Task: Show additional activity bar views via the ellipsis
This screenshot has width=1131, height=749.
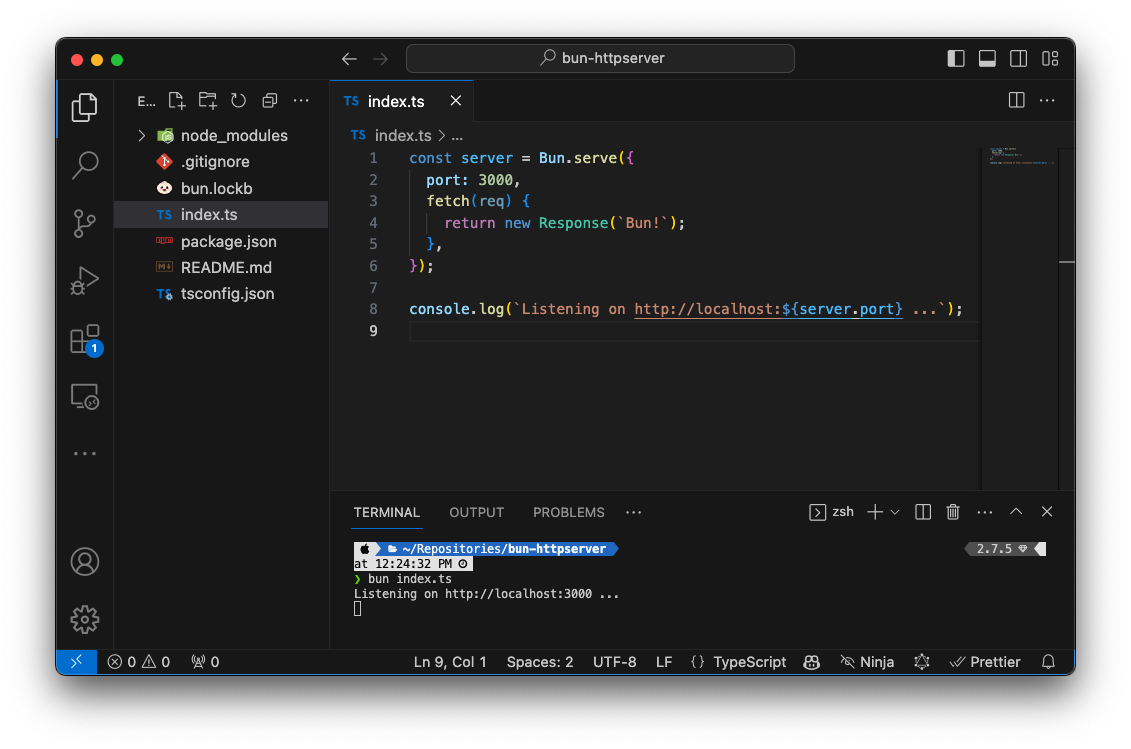Action: click(84, 453)
